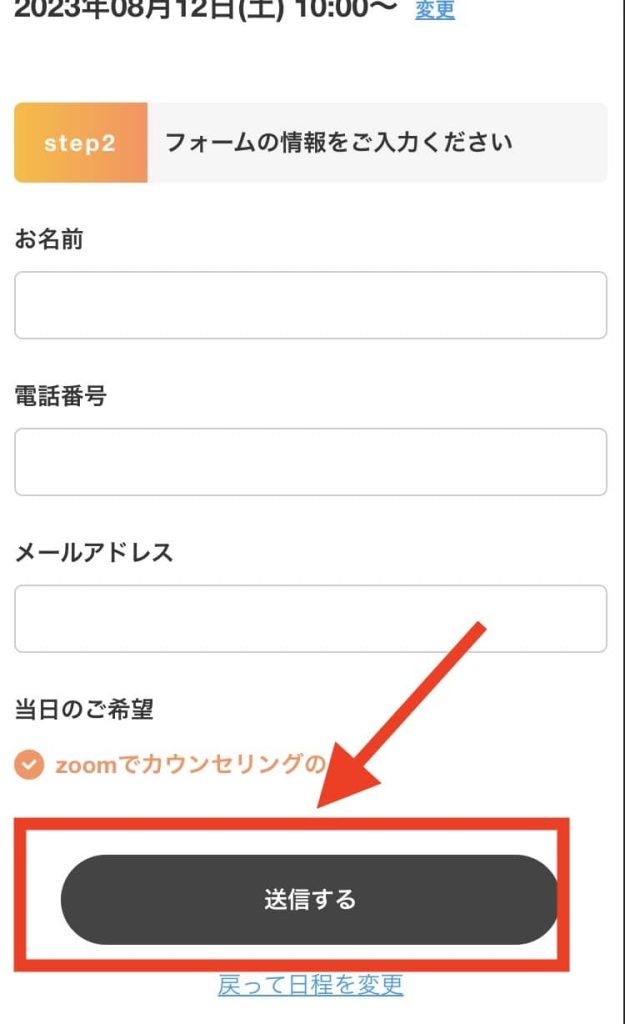Click the お名前 field label
This screenshot has height=1024, width=625.
(49, 240)
